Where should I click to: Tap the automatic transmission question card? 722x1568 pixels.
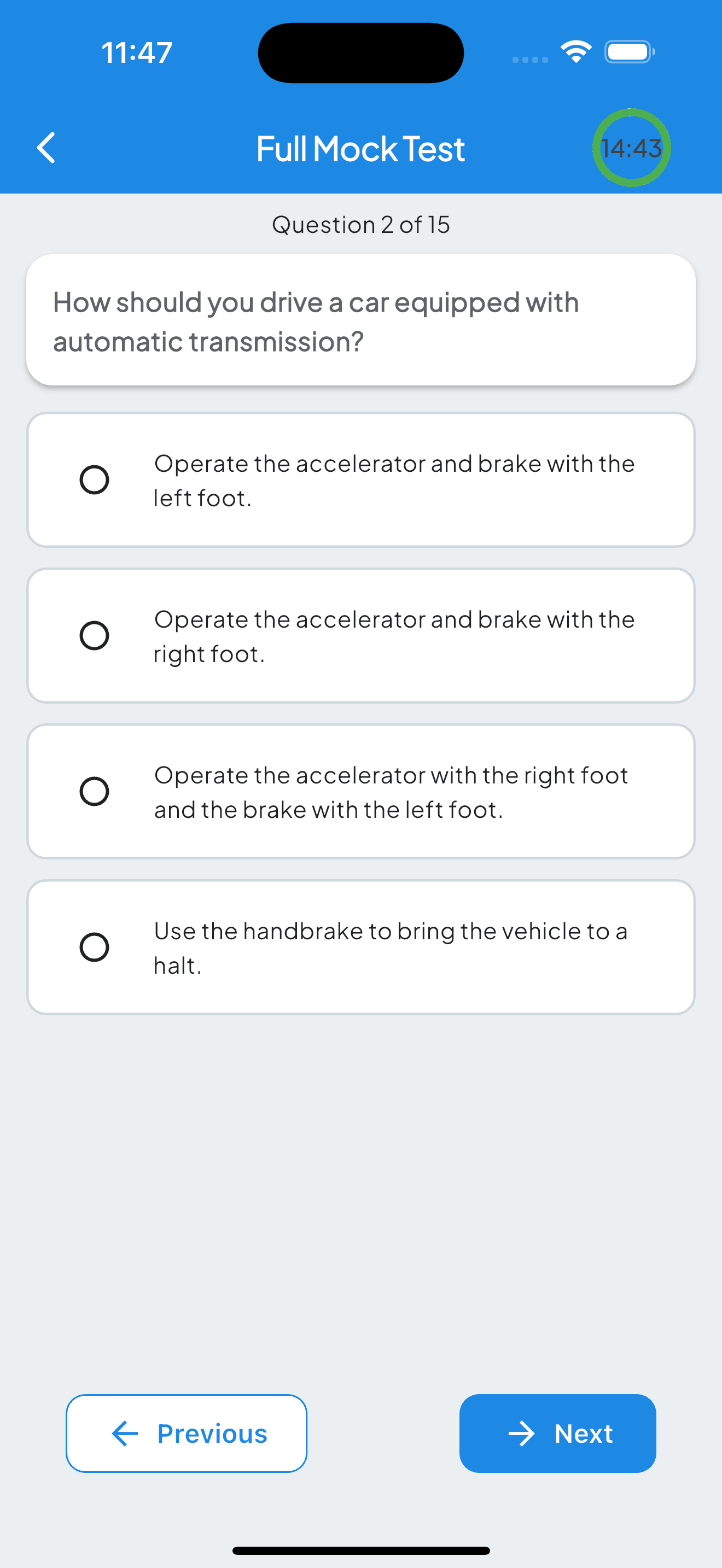click(x=360, y=320)
